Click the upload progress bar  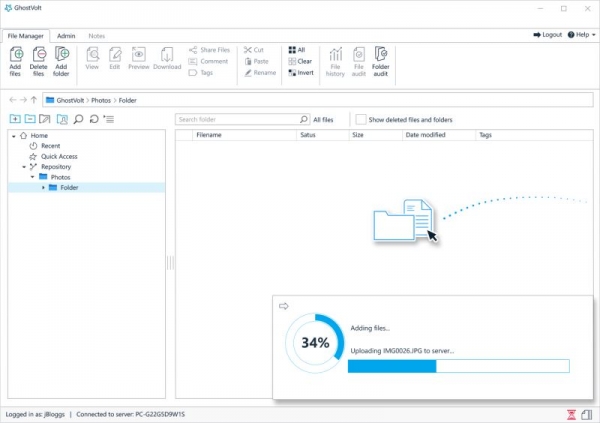pyautogui.click(x=457, y=366)
